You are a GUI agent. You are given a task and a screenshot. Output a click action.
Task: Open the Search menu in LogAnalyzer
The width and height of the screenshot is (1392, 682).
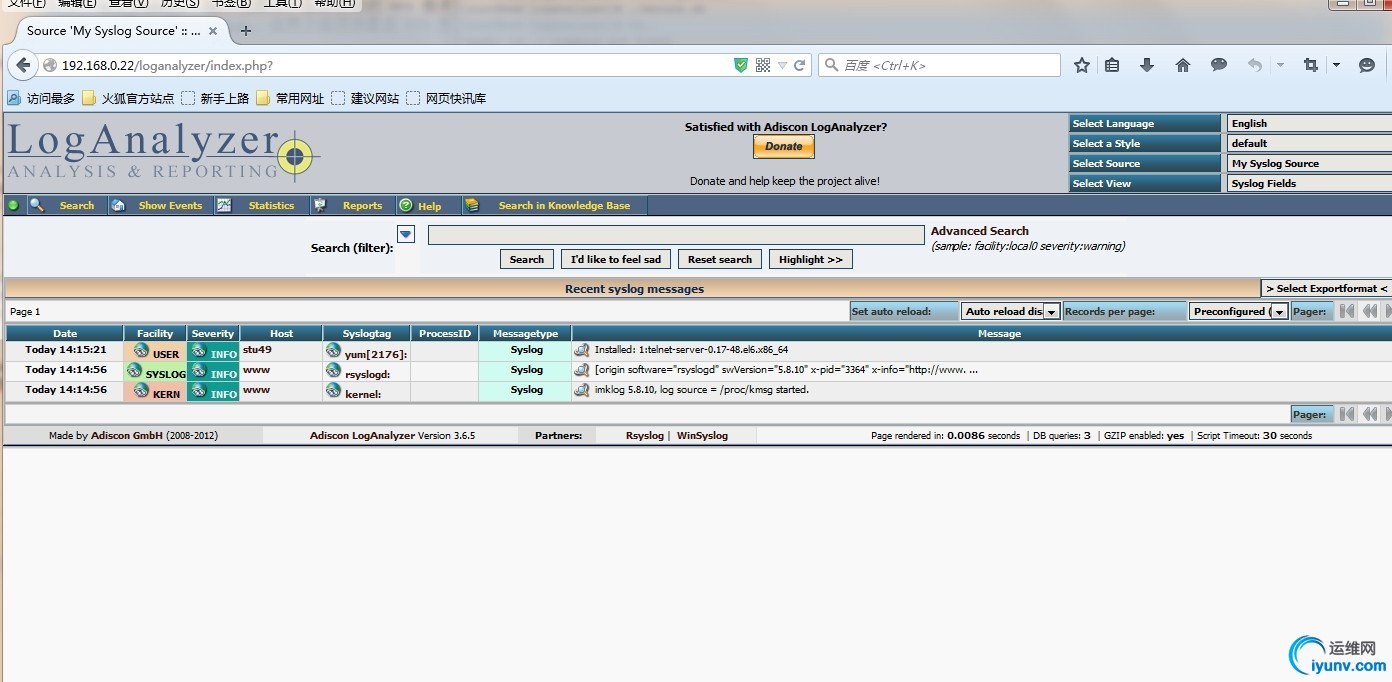77,206
